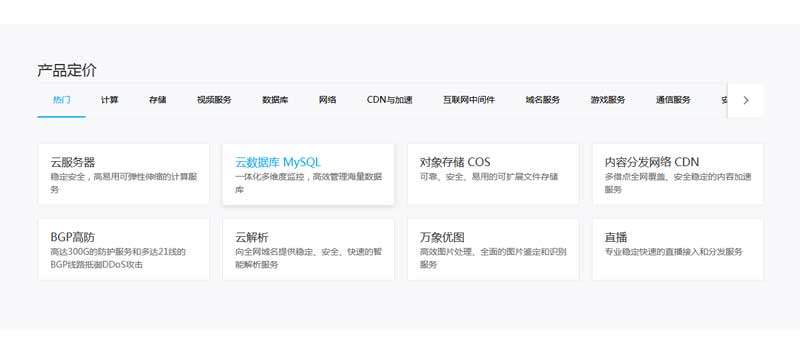Open the 存储 tab
This screenshot has height=363, width=800.
pos(158,100)
